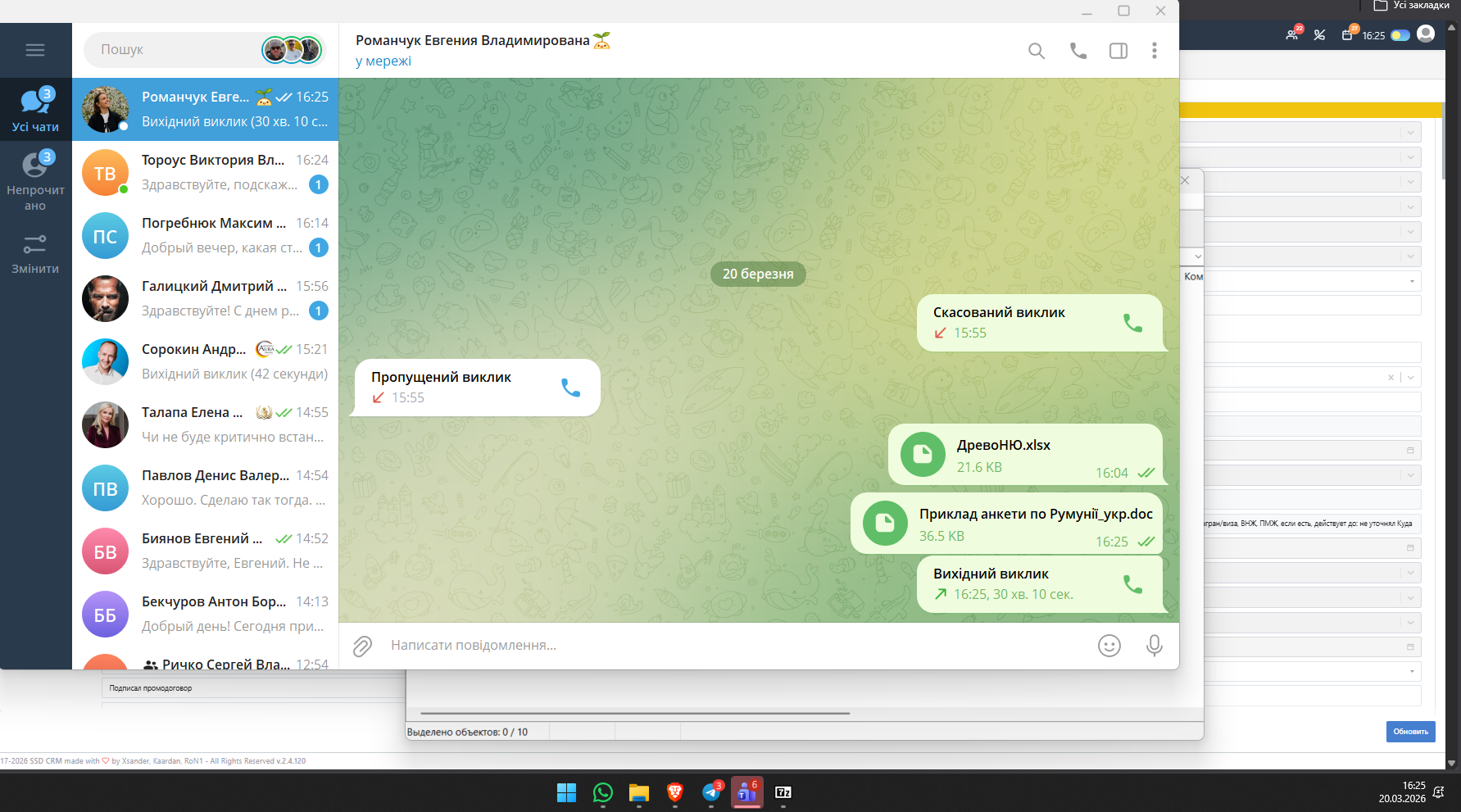1461x812 pixels.
Task: Open profile via the Романчук Евгения Владимировна header name
Action: click(x=472, y=41)
